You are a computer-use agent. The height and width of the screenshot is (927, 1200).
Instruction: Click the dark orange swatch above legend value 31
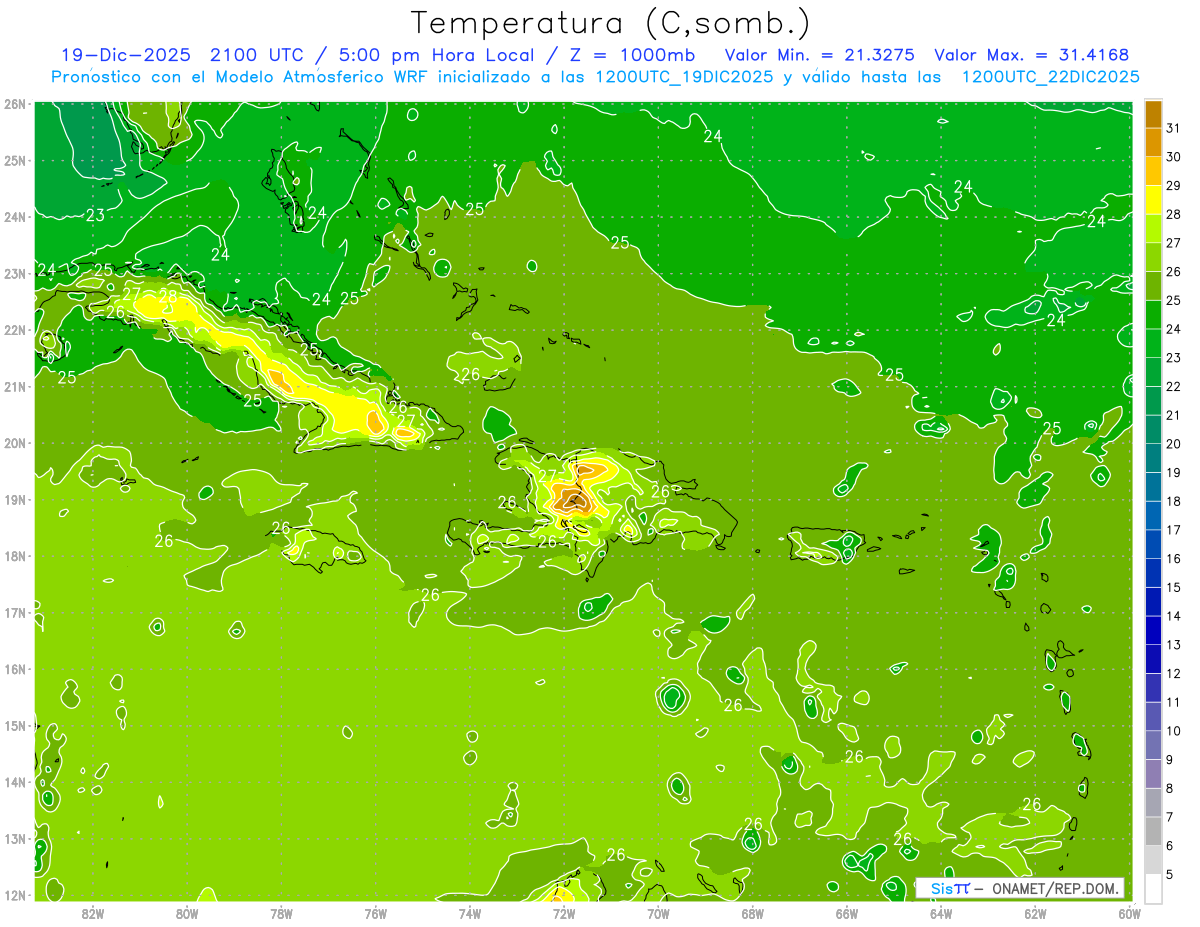pos(1153,114)
